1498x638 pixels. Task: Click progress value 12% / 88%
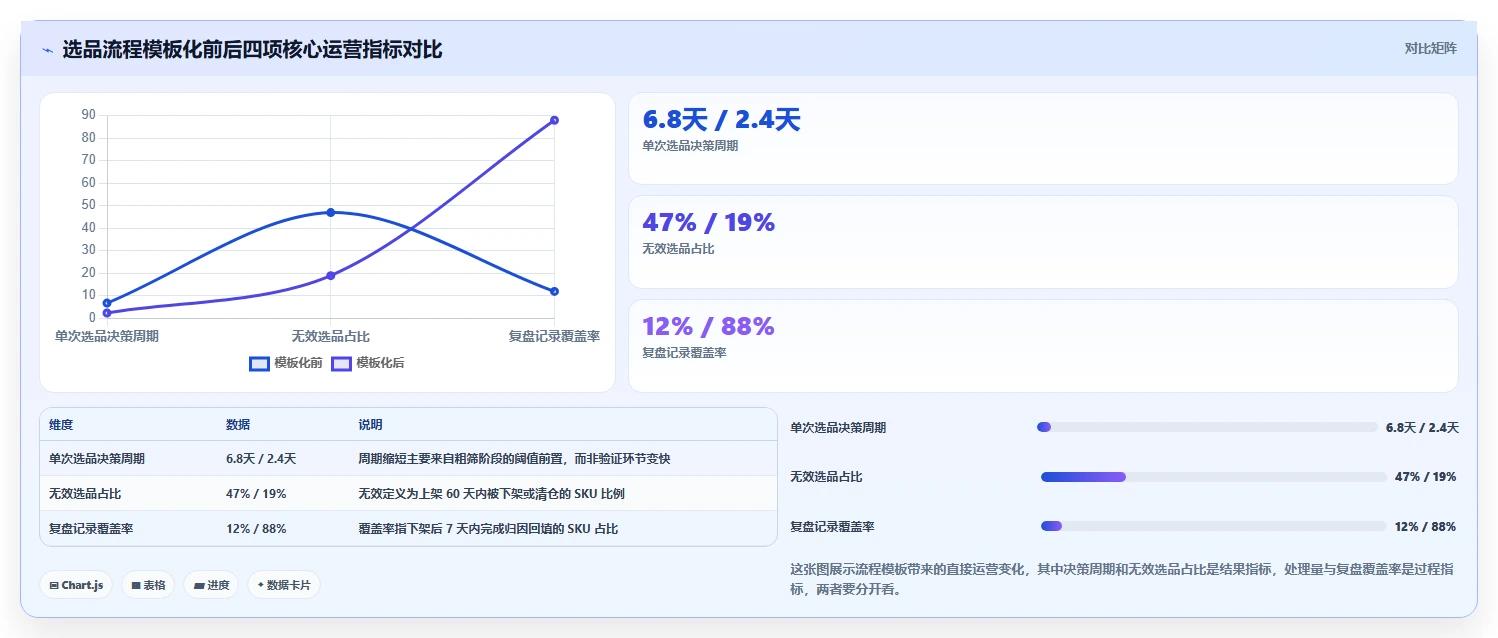[x=1425, y=526]
